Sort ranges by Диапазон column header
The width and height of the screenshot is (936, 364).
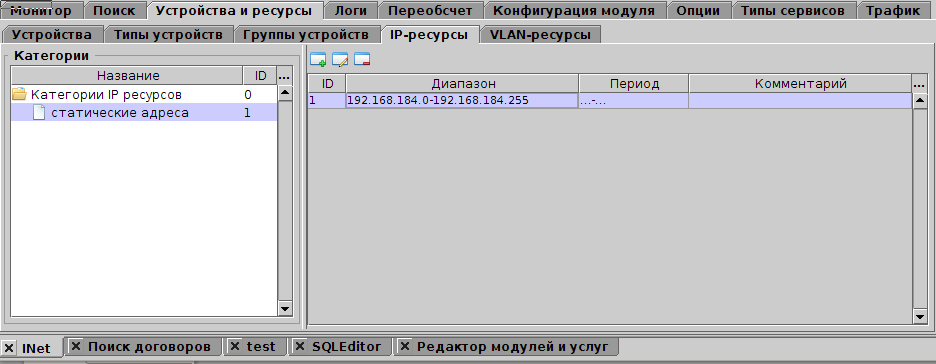coord(463,84)
